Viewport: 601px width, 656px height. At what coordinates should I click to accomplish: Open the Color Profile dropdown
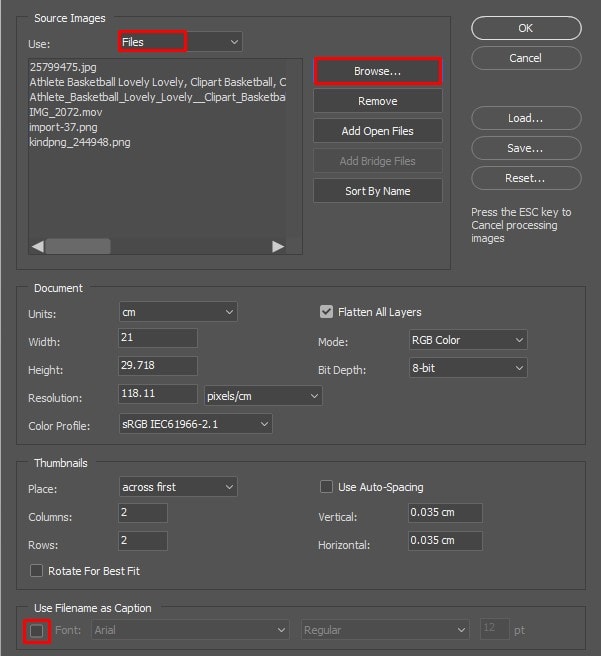(196, 424)
